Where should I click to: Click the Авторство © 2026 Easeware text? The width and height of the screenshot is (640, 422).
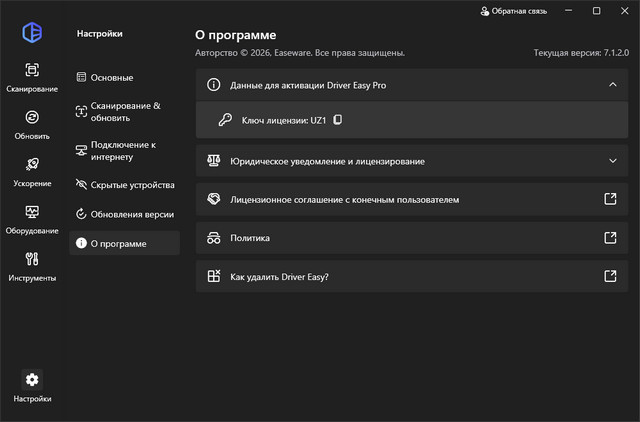click(300, 53)
